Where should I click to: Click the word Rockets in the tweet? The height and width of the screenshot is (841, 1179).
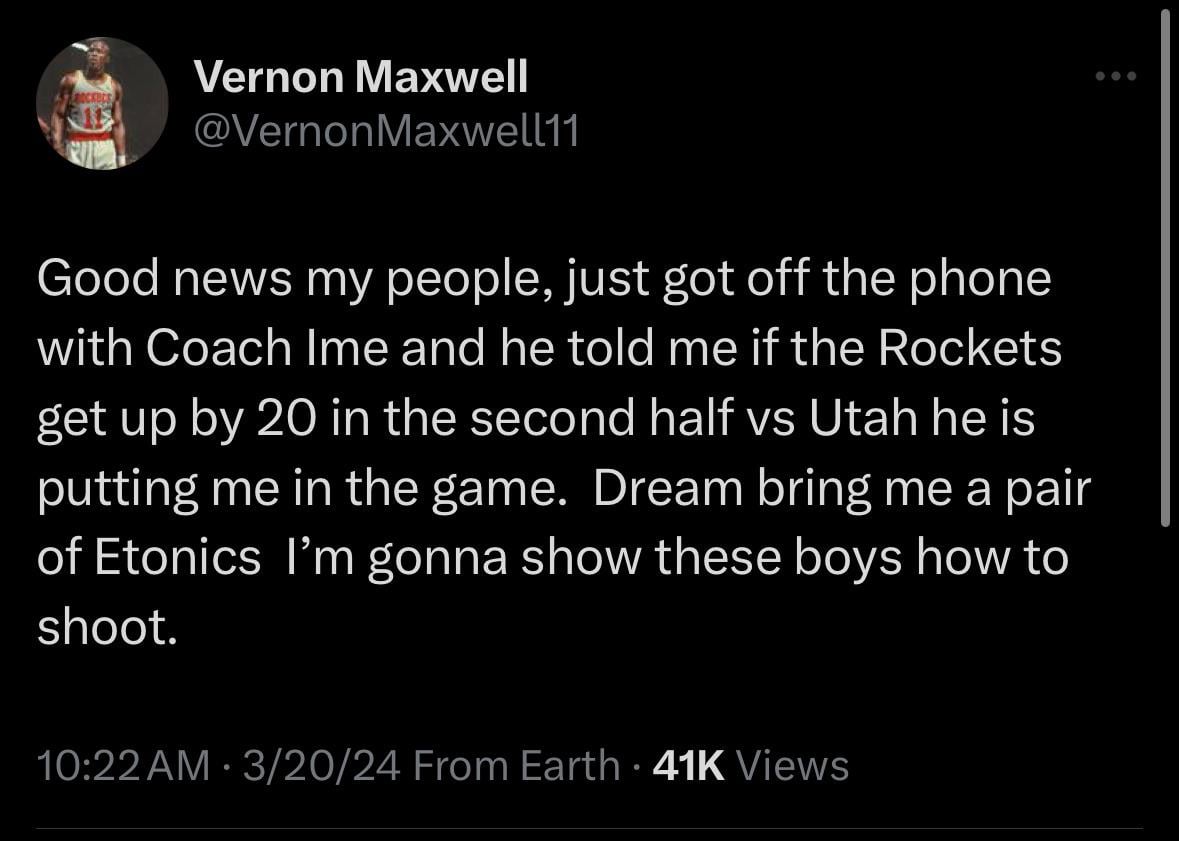(x=970, y=348)
